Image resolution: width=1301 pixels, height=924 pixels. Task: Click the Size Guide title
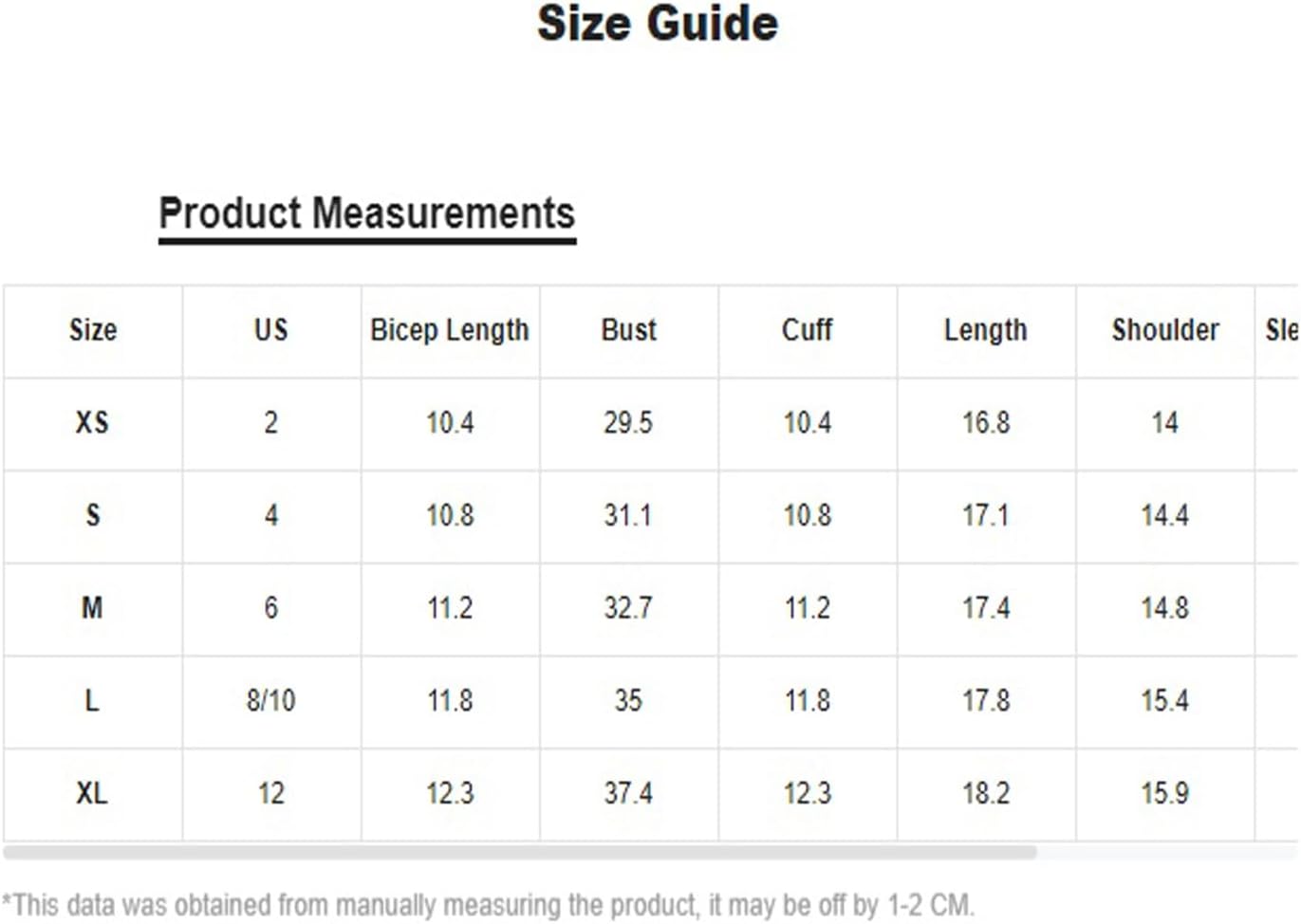pos(658,24)
